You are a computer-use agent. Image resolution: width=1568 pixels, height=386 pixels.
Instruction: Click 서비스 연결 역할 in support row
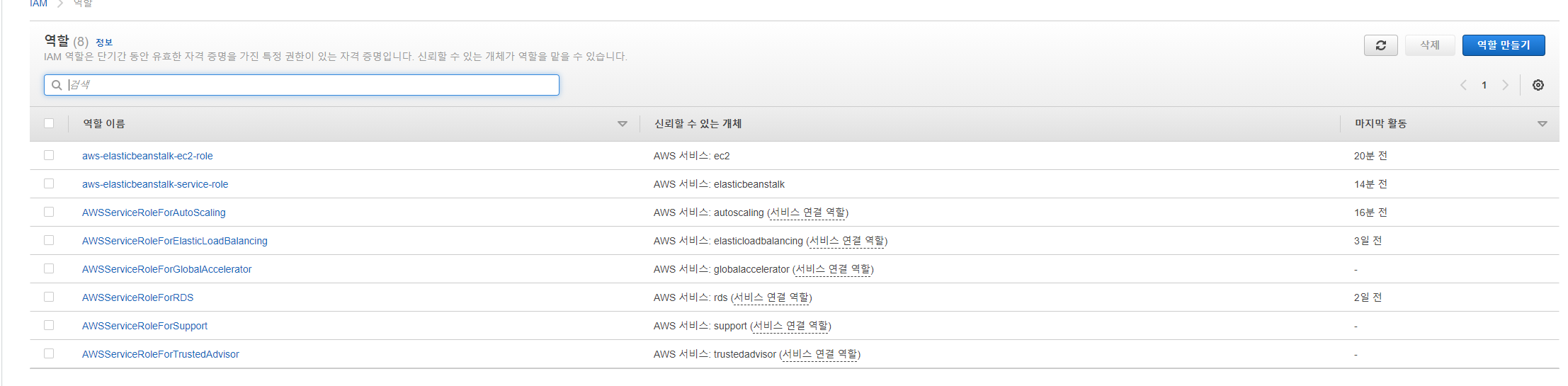pos(790,326)
